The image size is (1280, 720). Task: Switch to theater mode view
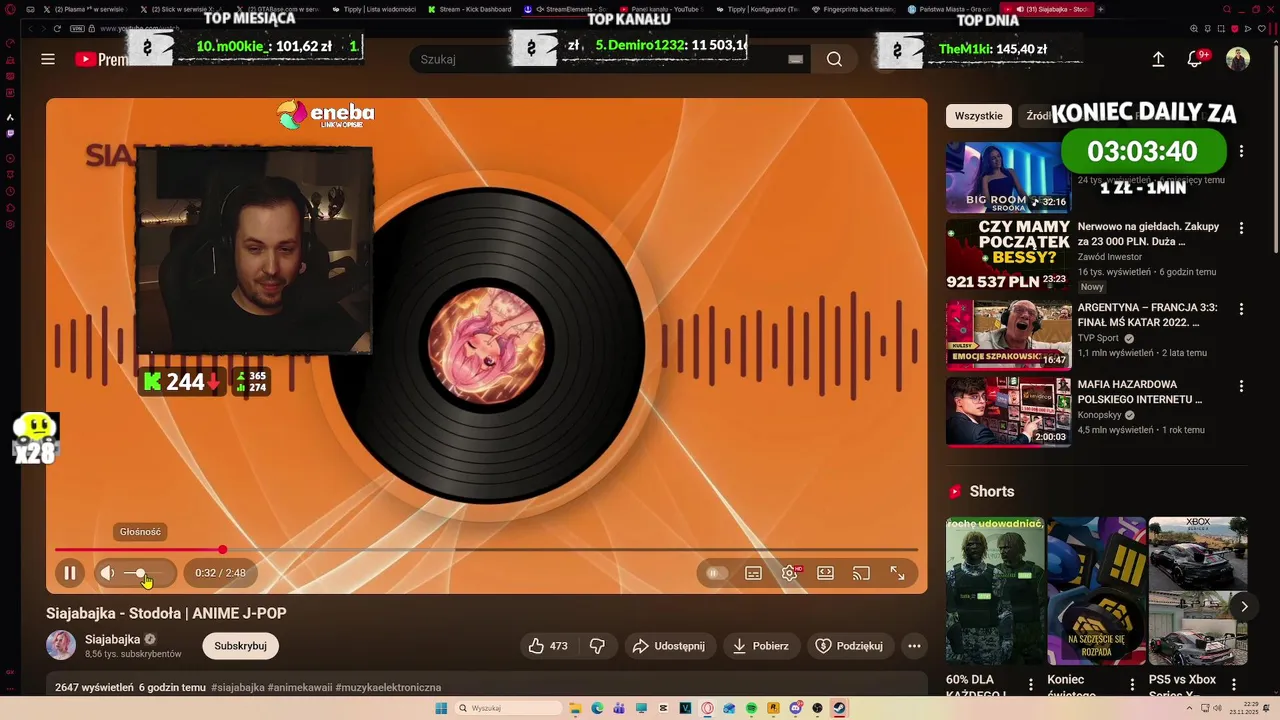pyautogui.click(x=825, y=573)
